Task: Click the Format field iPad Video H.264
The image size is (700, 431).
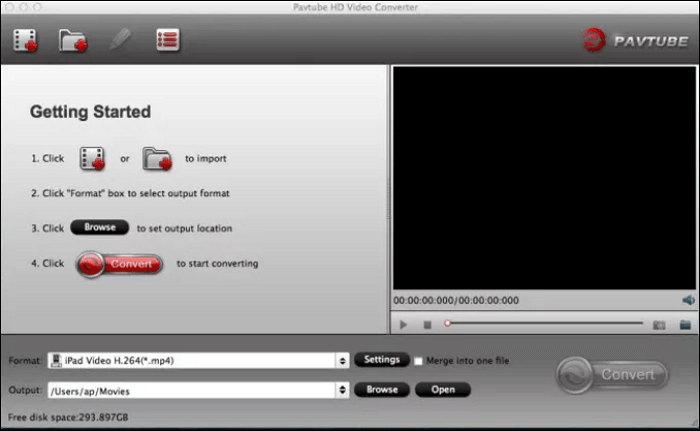Action: [198, 360]
